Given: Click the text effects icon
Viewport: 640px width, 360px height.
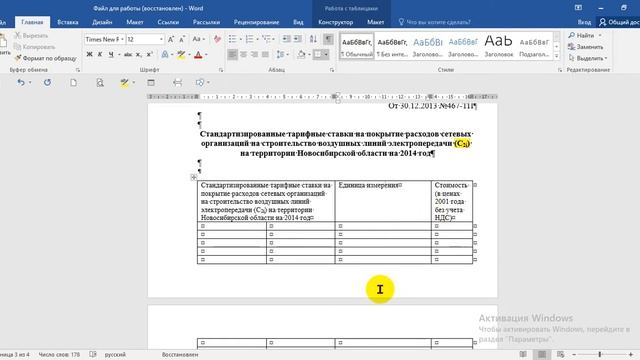Looking at the screenshot, I should coord(165,54).
